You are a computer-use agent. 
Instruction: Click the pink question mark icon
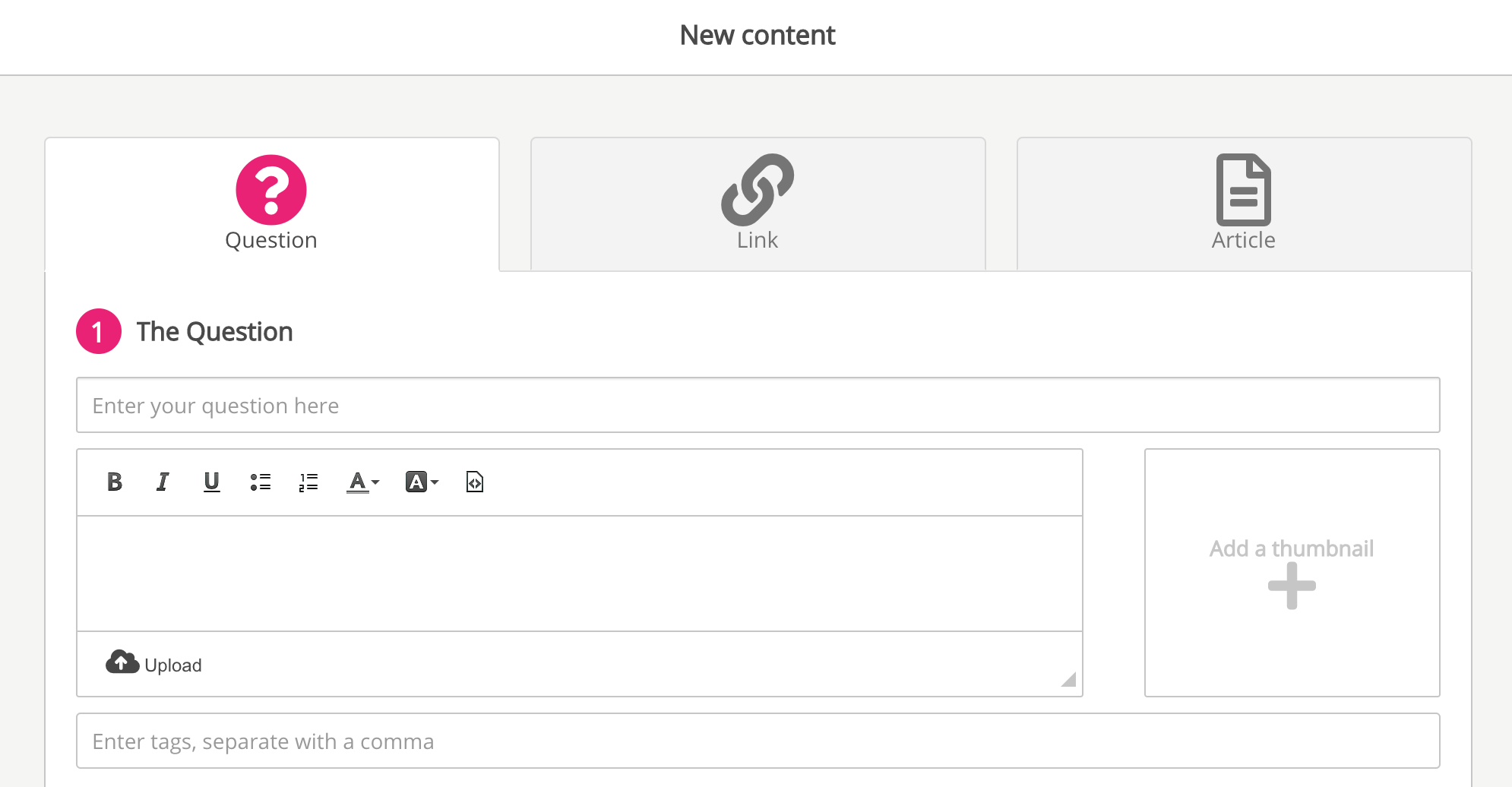point(271,190)
